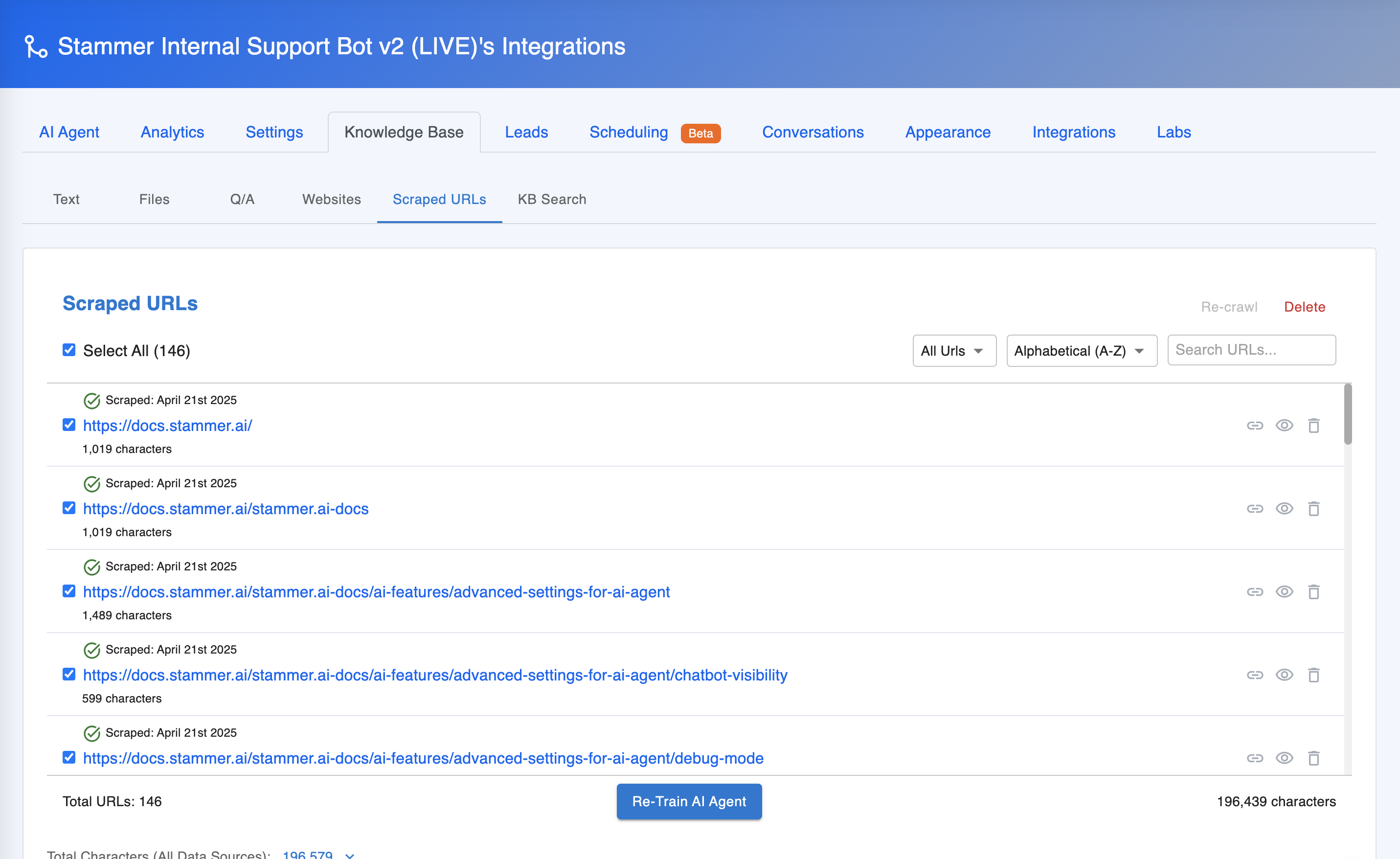This screenshot has width=1400, height=859.
Task: Green scraped status icon above https://docs.stammer.ai/
Action: point(91,401)
